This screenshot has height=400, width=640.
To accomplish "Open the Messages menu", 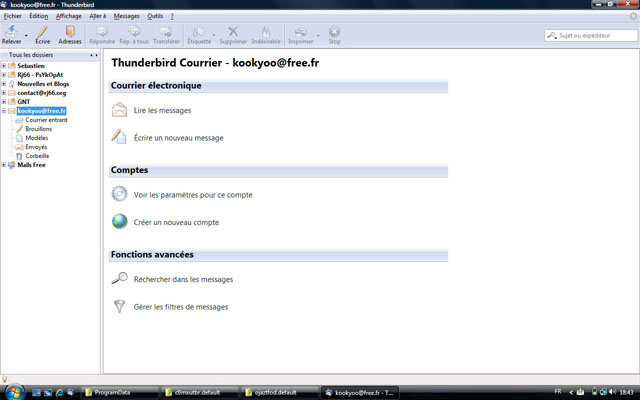I will 127,16.
